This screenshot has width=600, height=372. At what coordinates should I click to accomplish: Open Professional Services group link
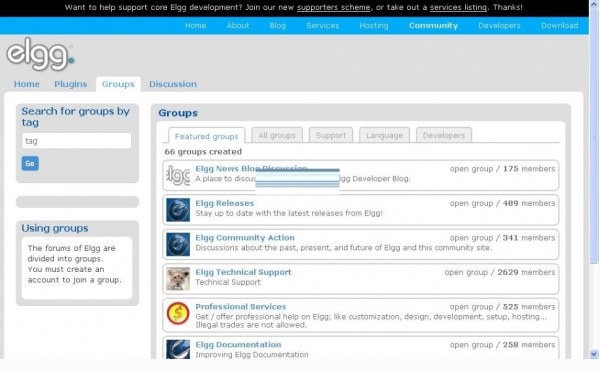point(241,307)
